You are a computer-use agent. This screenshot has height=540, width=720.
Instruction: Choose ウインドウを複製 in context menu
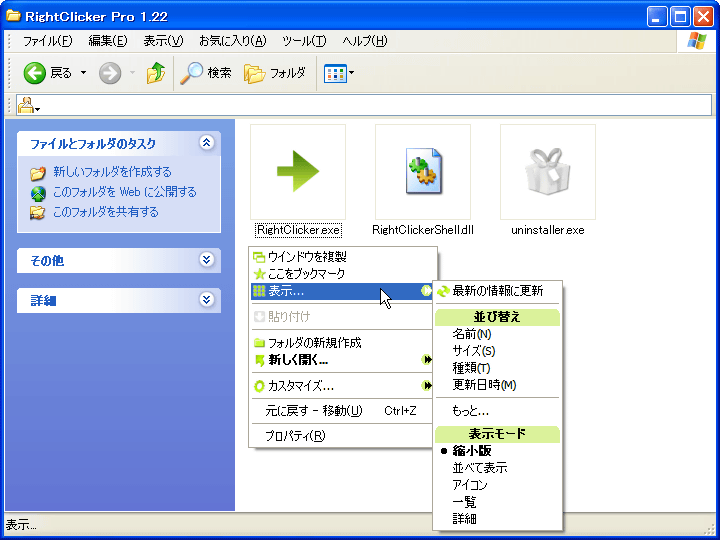(342, 257)
